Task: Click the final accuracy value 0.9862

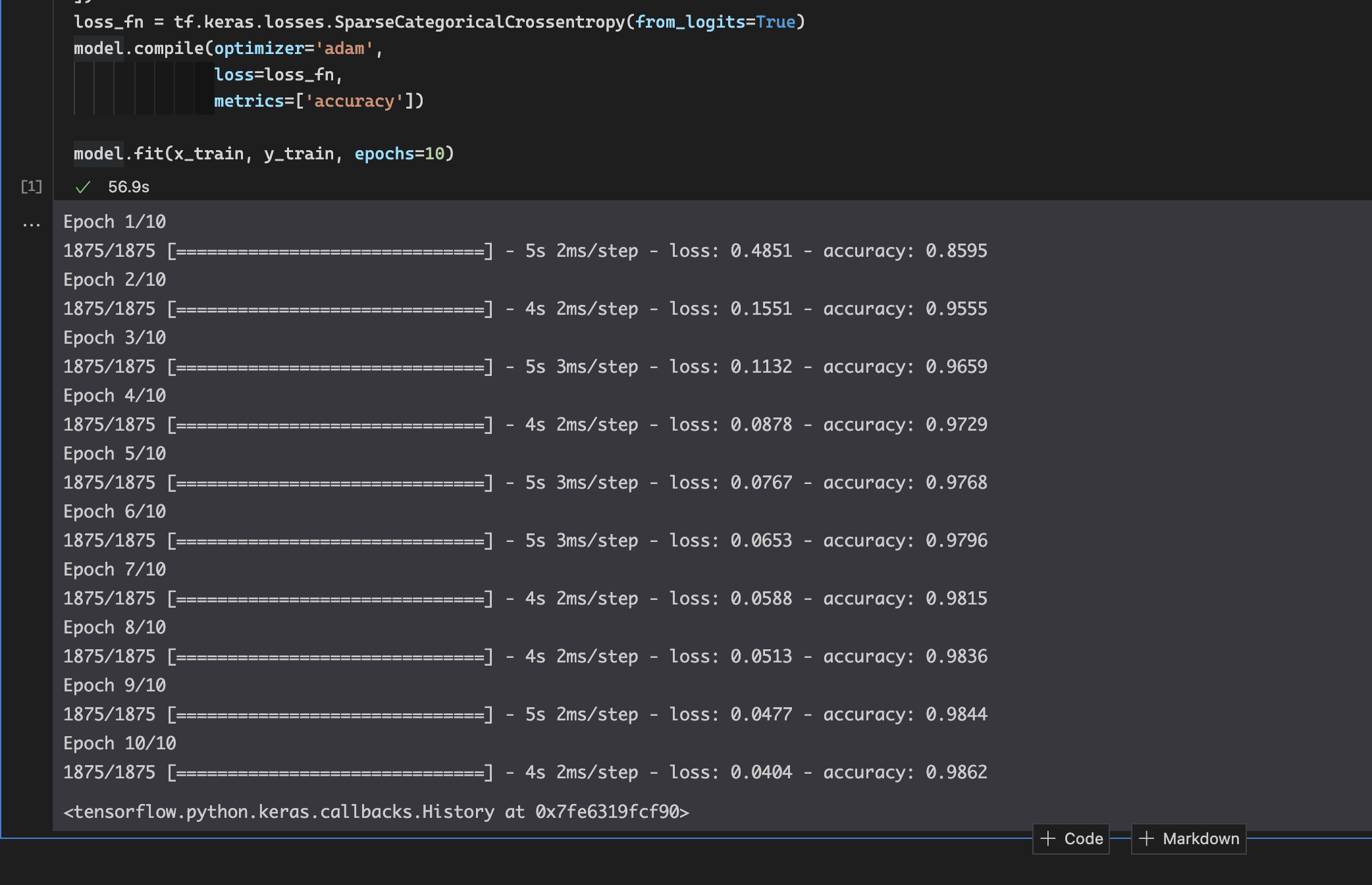Action: click(x=955, y=771)
